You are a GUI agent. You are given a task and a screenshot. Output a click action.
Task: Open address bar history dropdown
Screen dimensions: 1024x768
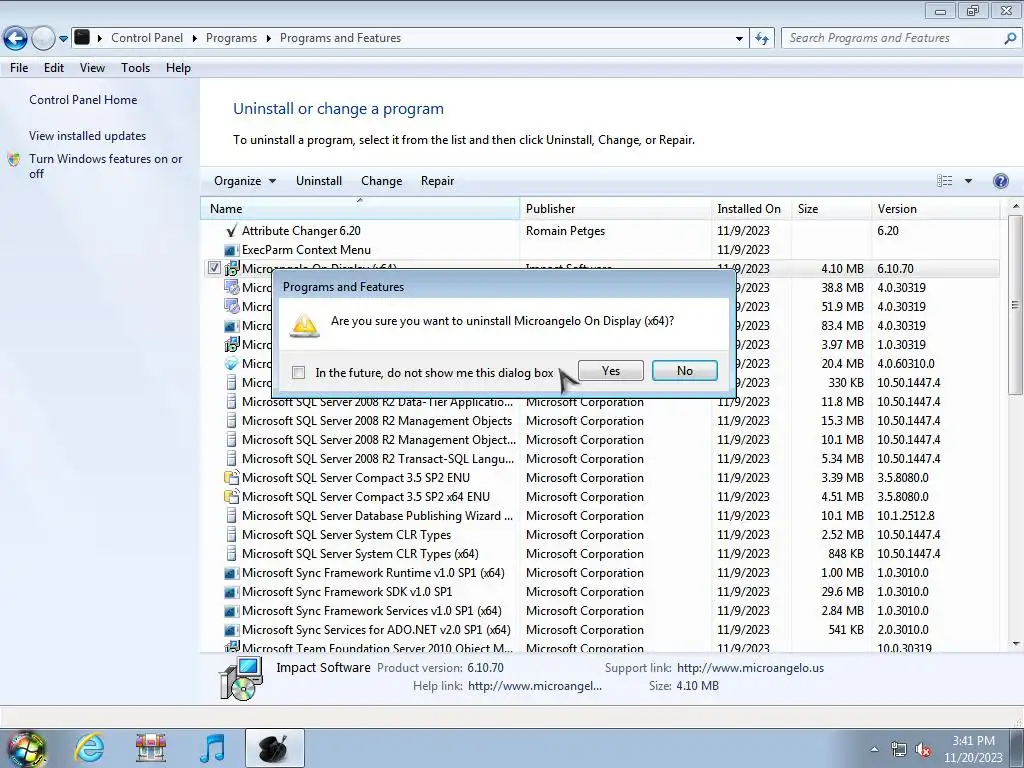pos(739,39)
